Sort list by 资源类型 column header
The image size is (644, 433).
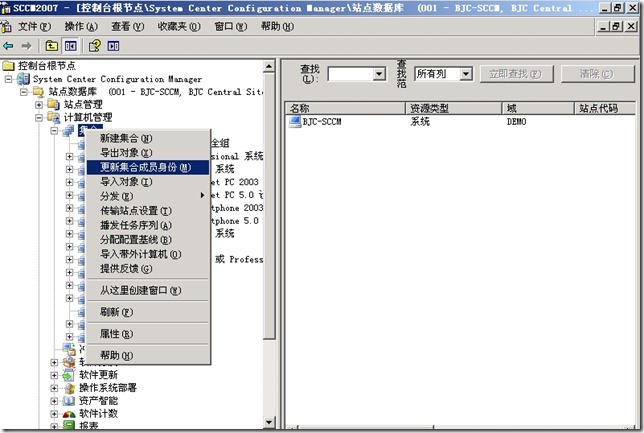tap(453, 108)
